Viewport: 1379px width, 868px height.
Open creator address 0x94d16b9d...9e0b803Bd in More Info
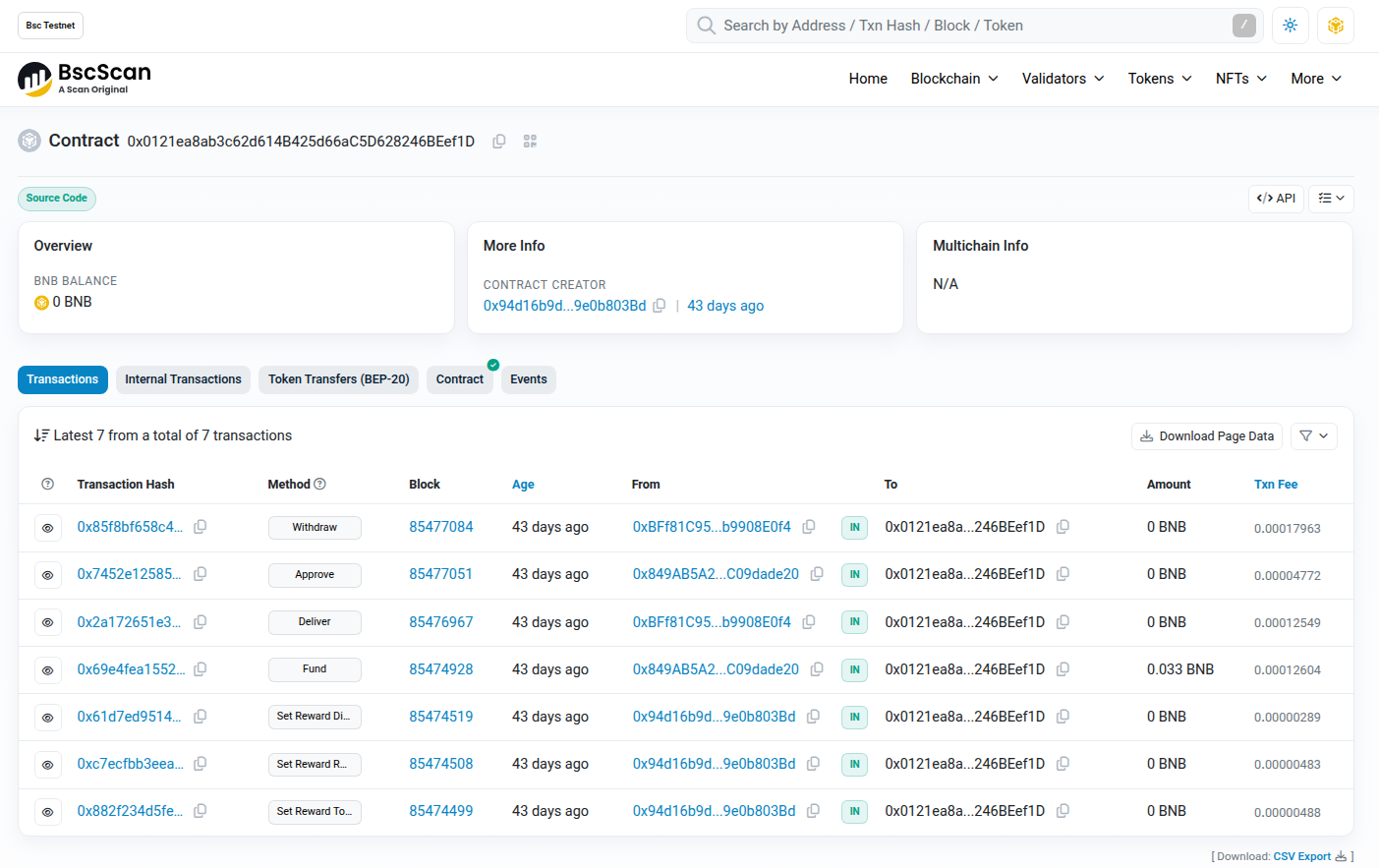(564, 306)
